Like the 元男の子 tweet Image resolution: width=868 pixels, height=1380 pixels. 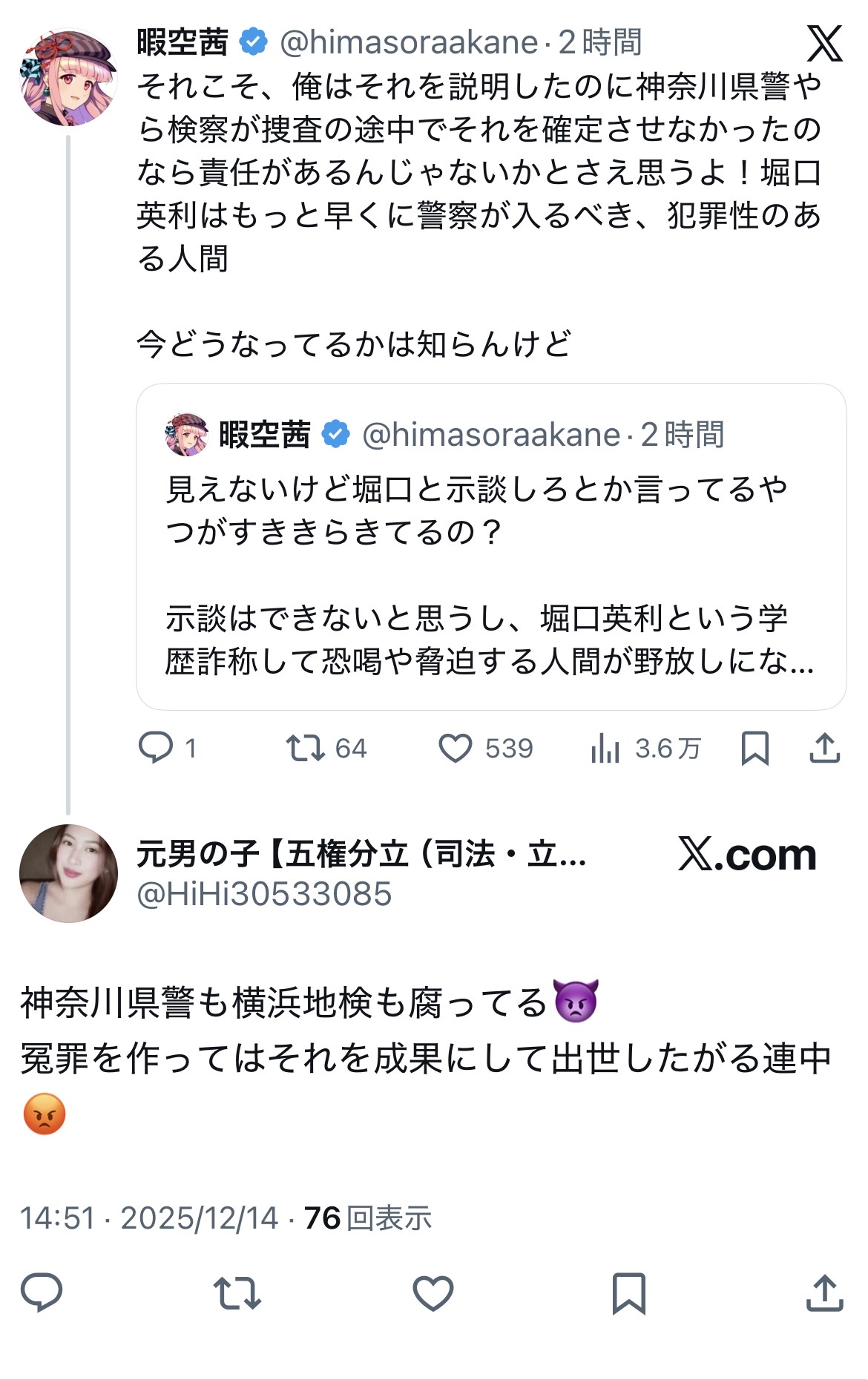click(433, 1292)
